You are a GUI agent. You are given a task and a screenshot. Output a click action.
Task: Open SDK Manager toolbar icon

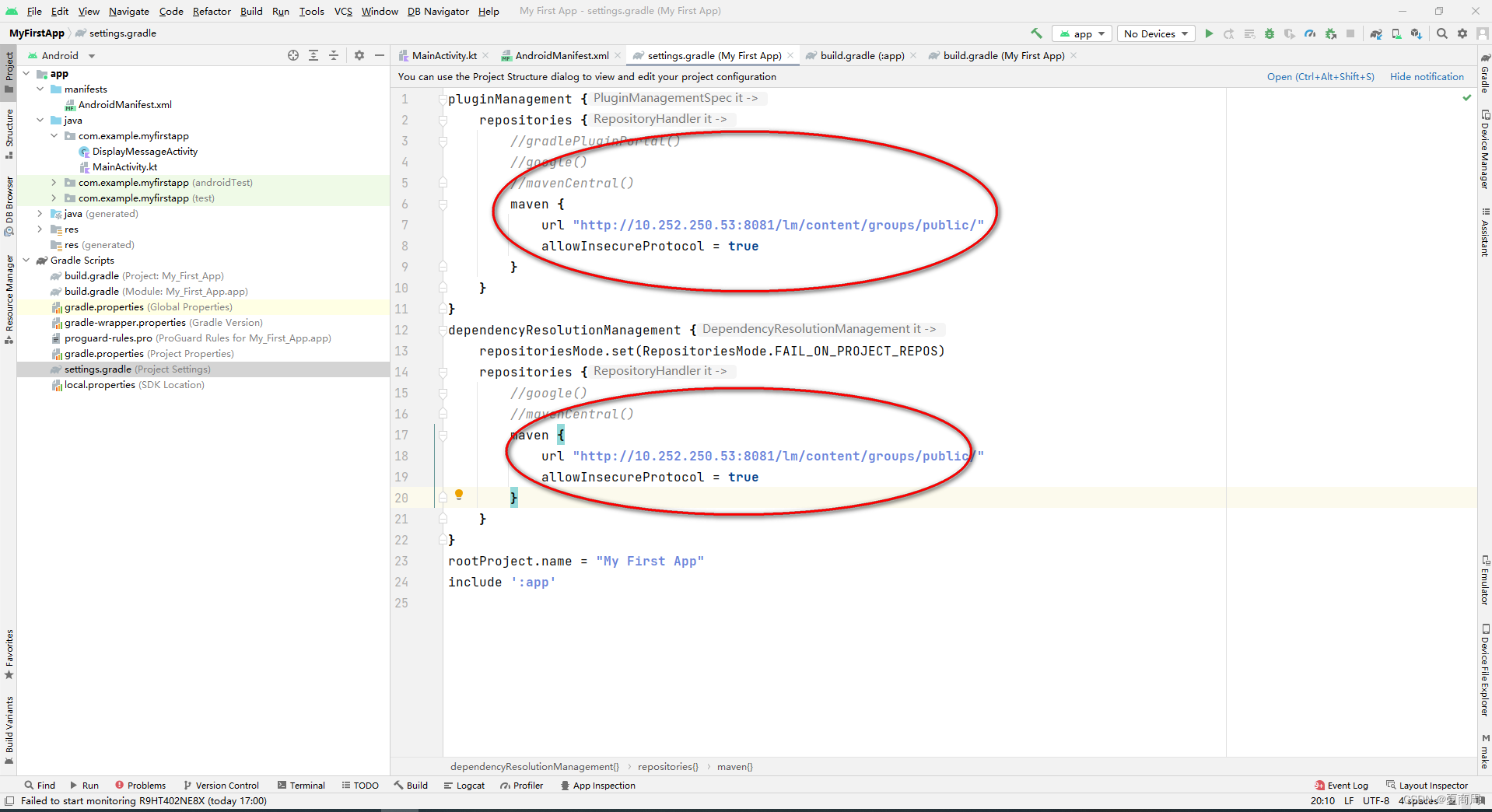tap(1417, 33)
